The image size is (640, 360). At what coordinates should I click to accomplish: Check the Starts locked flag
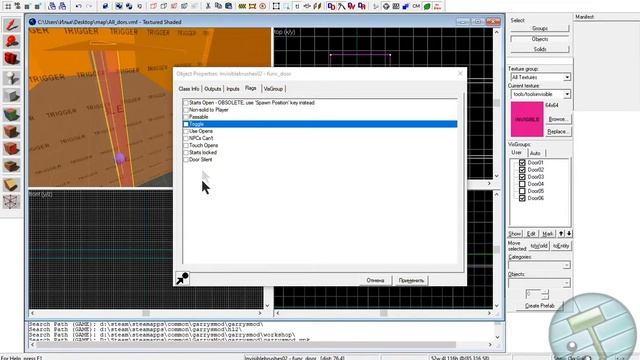tap(186, 152)
